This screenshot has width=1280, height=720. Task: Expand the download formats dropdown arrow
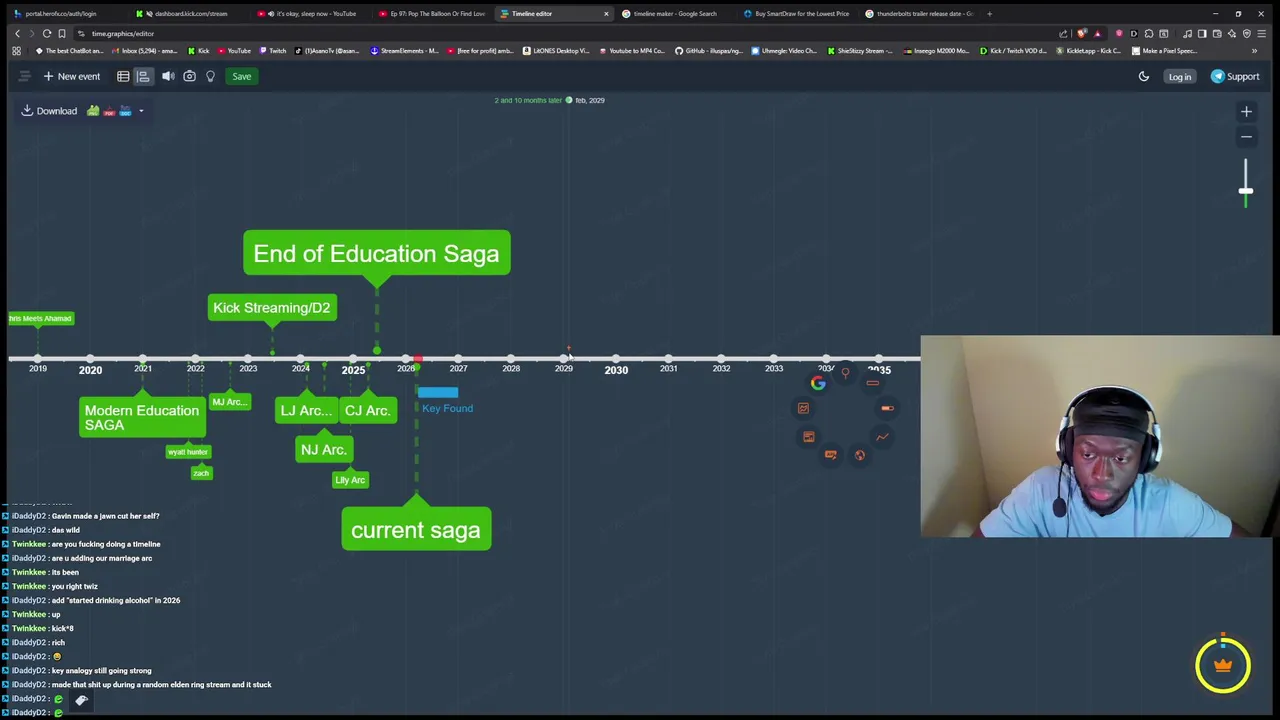141,111
